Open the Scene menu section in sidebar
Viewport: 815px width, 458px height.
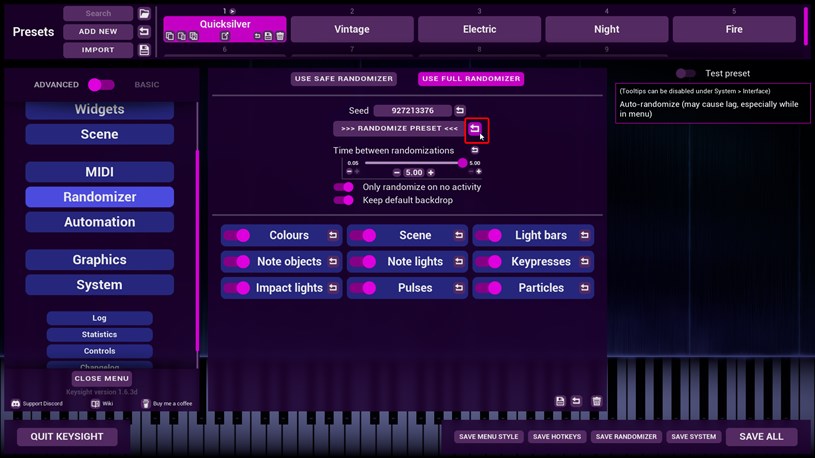(99, 134)
